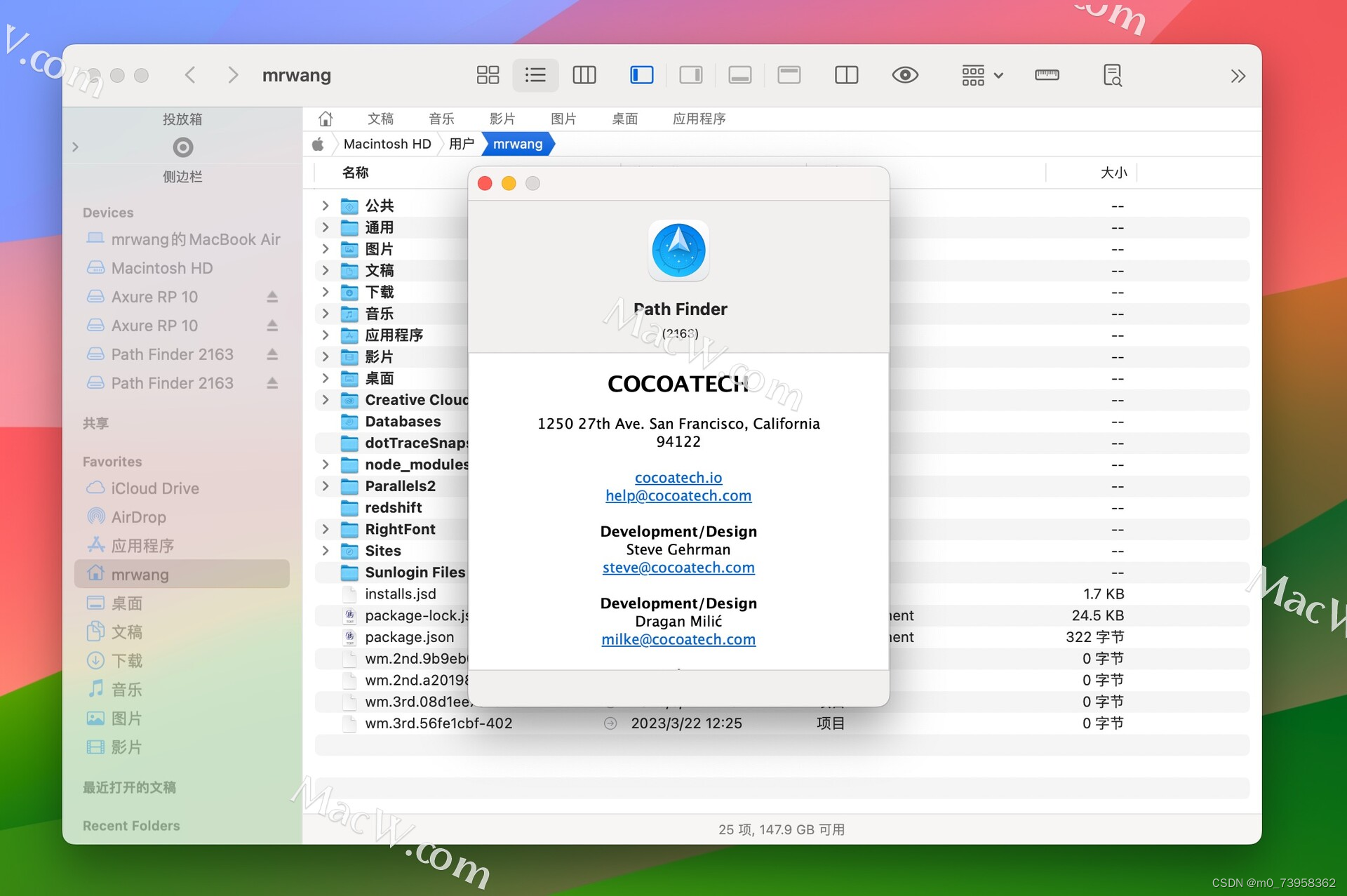
Task: Open cocoatech.io website link
Action: (x=678, y=475)
